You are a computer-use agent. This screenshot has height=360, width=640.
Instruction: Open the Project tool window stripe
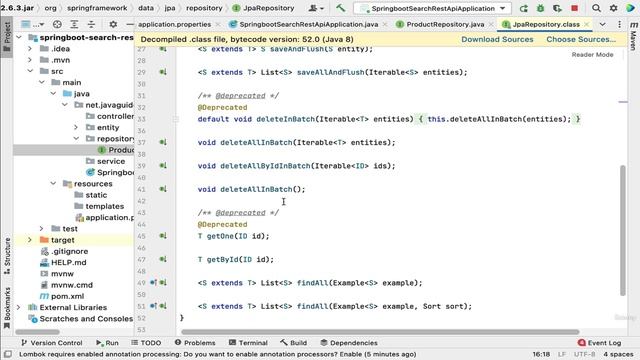(x=7, y=38)
